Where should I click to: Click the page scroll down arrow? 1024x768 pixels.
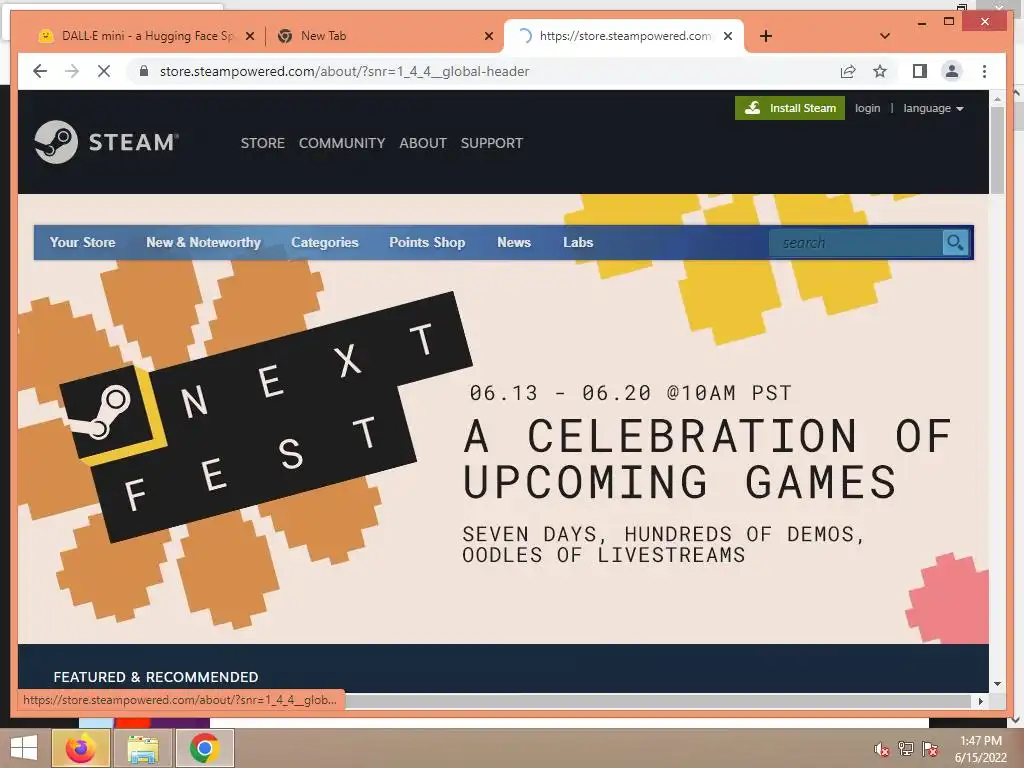(997, 684)
